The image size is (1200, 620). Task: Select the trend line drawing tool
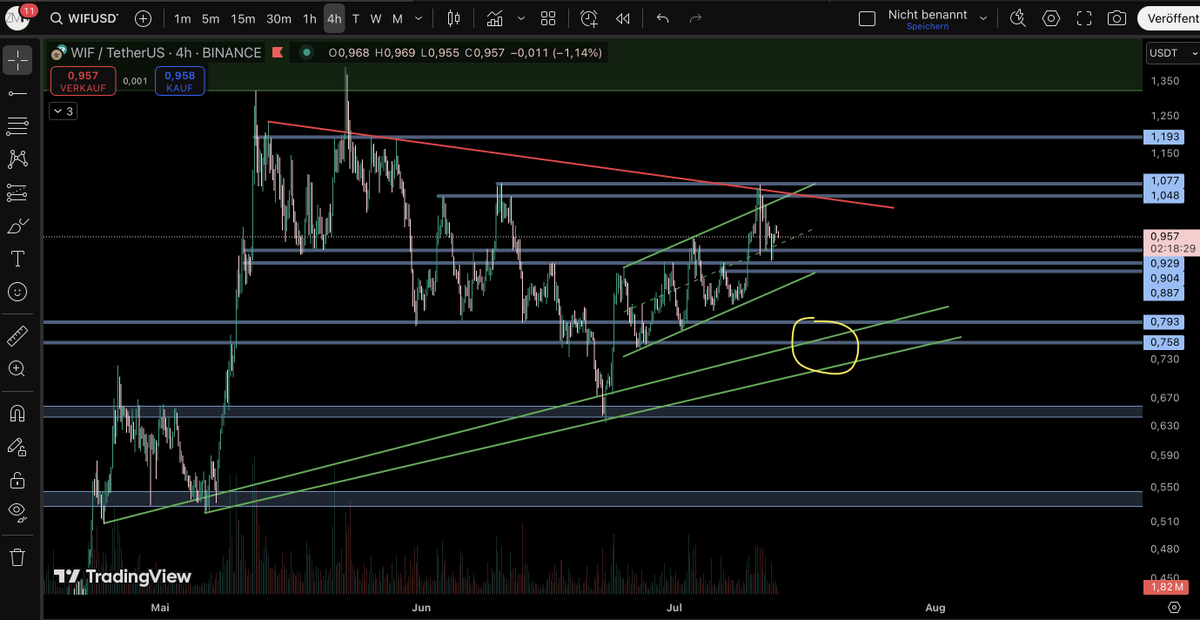[17, 93]
